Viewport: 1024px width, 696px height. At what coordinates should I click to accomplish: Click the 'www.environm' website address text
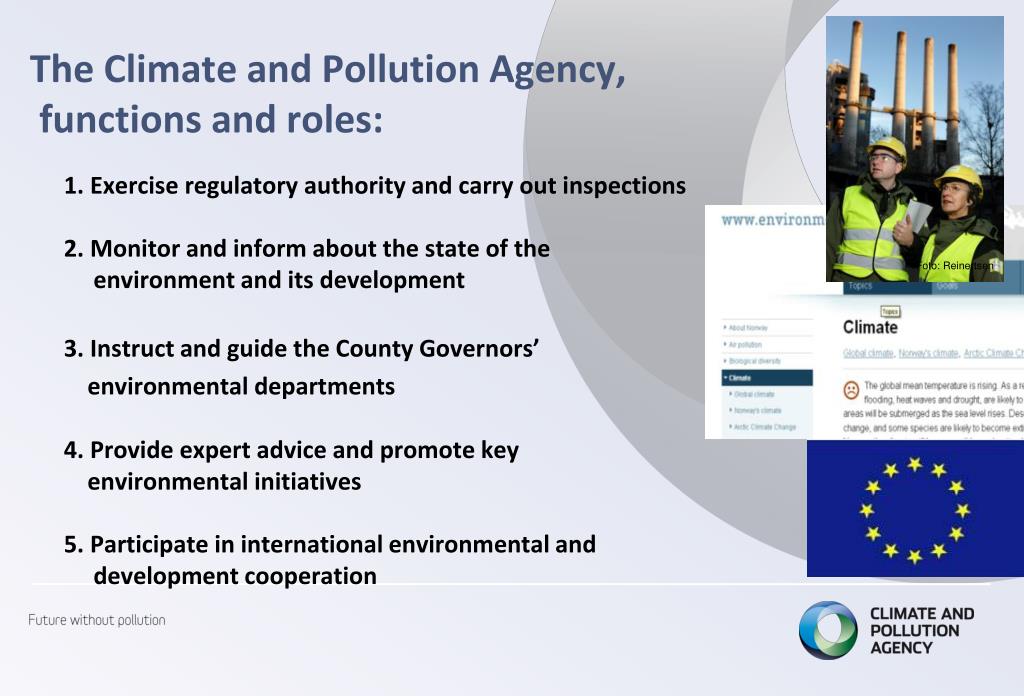tap(773, 220)
